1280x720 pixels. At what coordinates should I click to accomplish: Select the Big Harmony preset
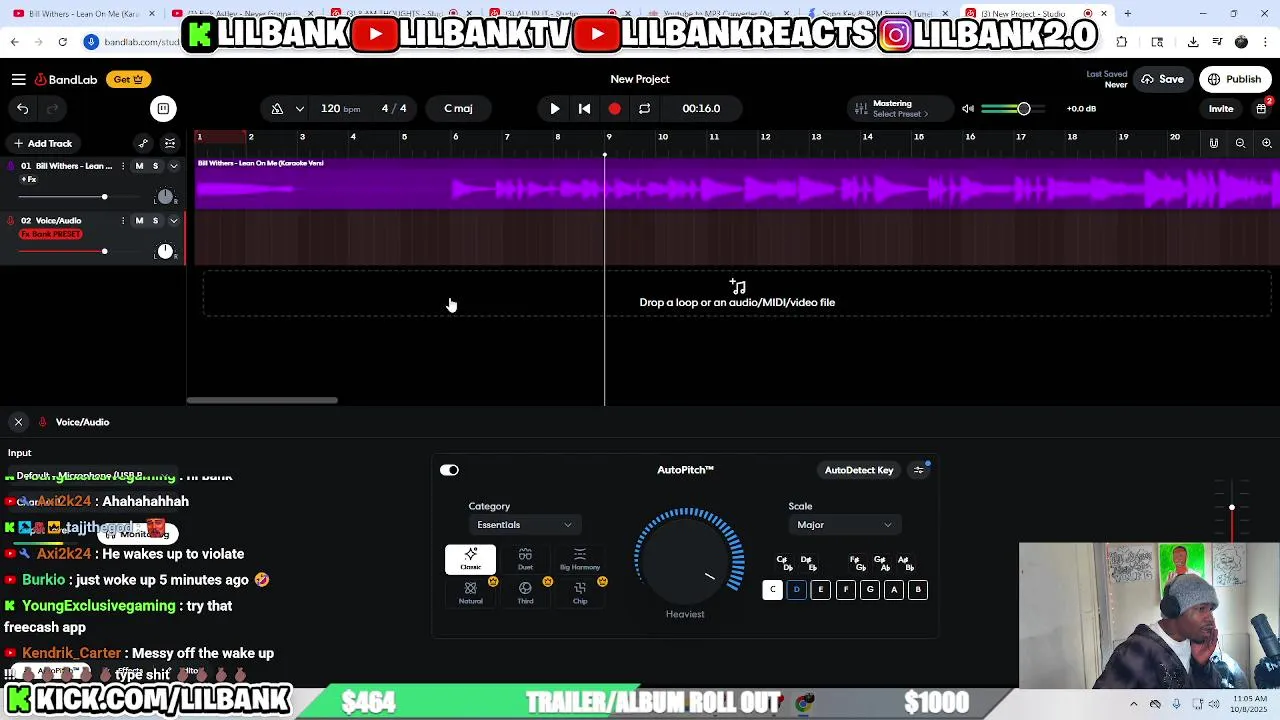pos(580,560)
